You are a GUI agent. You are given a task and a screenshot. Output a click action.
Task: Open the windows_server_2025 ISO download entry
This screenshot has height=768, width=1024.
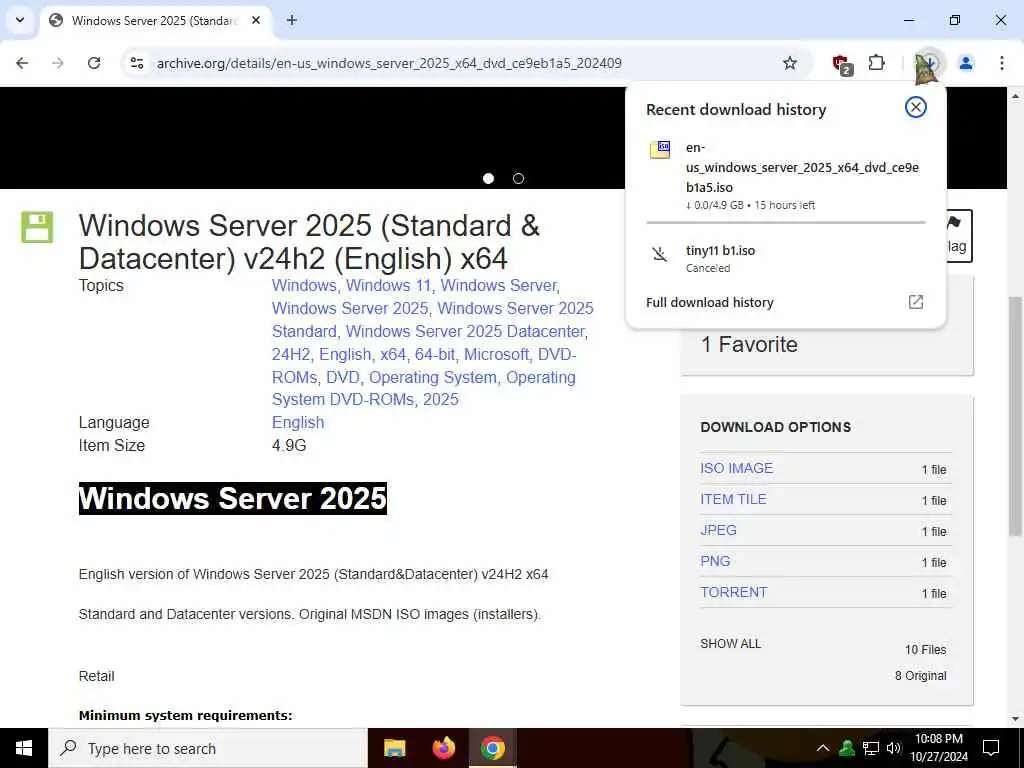pos(786,176)
